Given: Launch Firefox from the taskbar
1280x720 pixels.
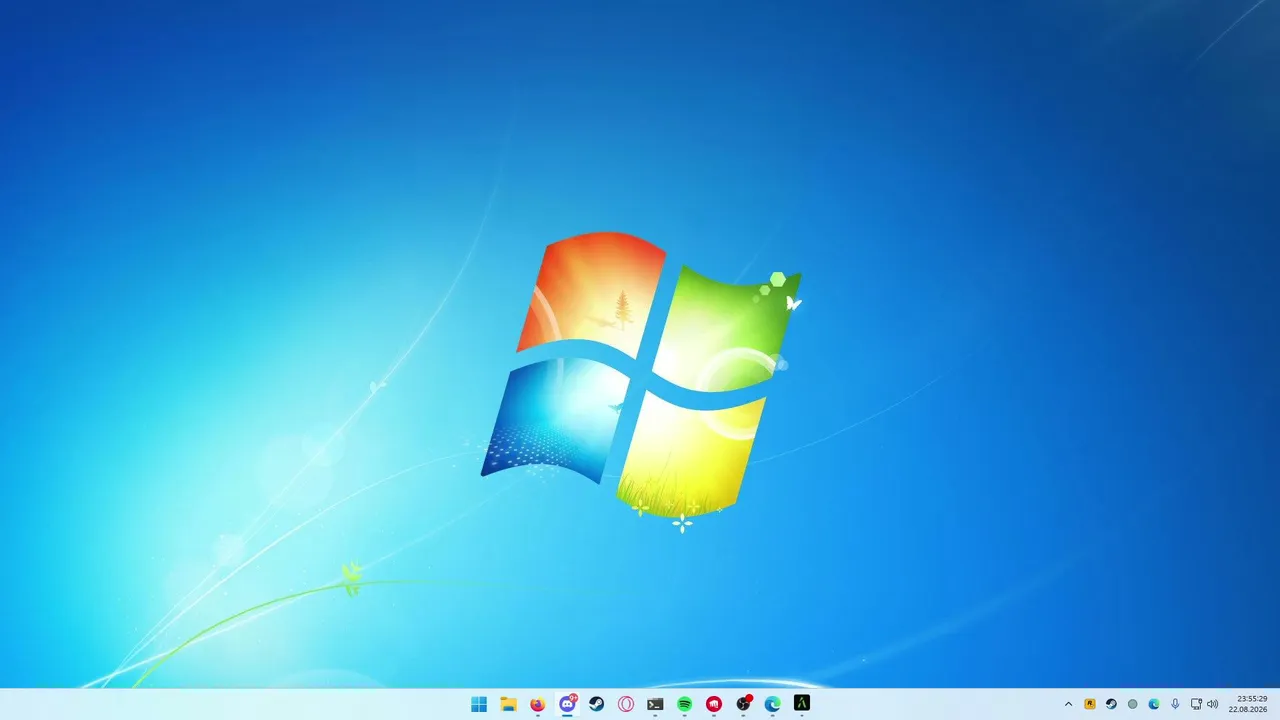Looking at the screenshot, I should click(x=538, y=704).
